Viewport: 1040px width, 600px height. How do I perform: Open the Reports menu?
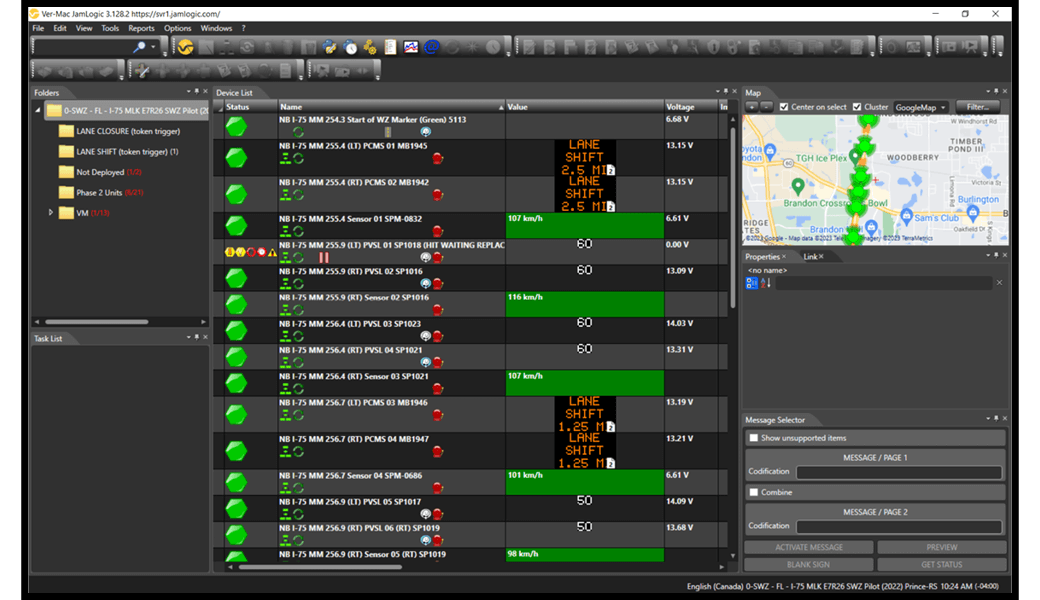pos(141,28)
